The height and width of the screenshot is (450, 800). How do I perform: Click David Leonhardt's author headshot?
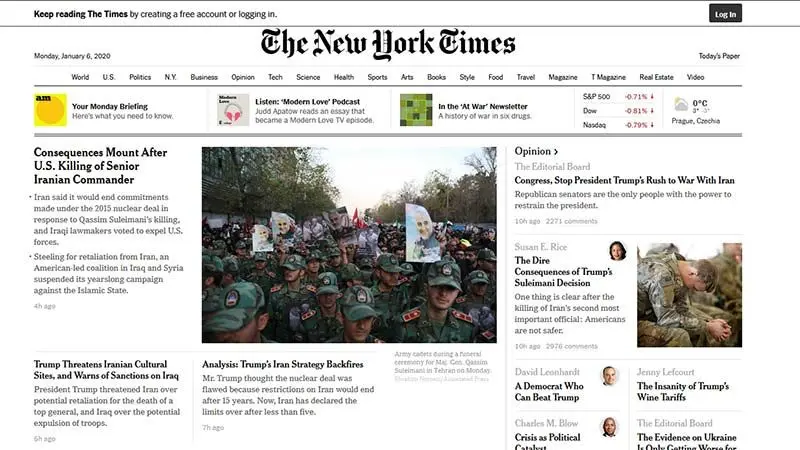click(609, 376)
